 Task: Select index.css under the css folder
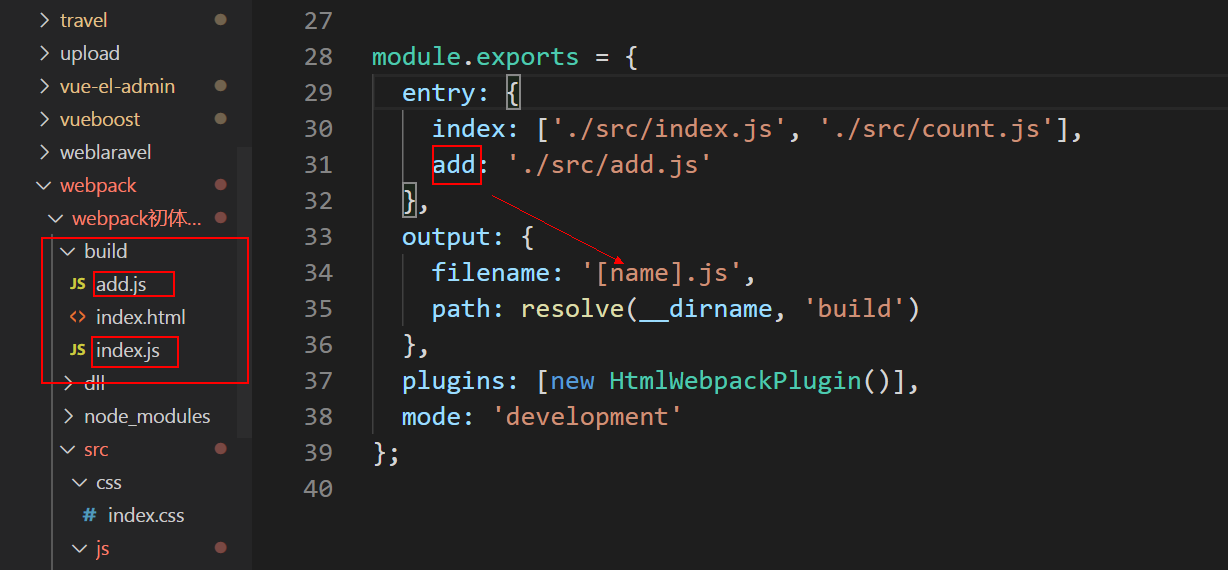(146, 515)
